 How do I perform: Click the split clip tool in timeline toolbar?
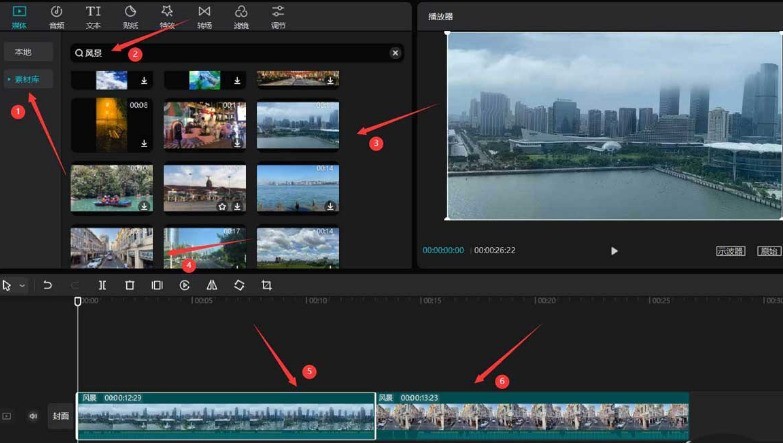(102, 285)
